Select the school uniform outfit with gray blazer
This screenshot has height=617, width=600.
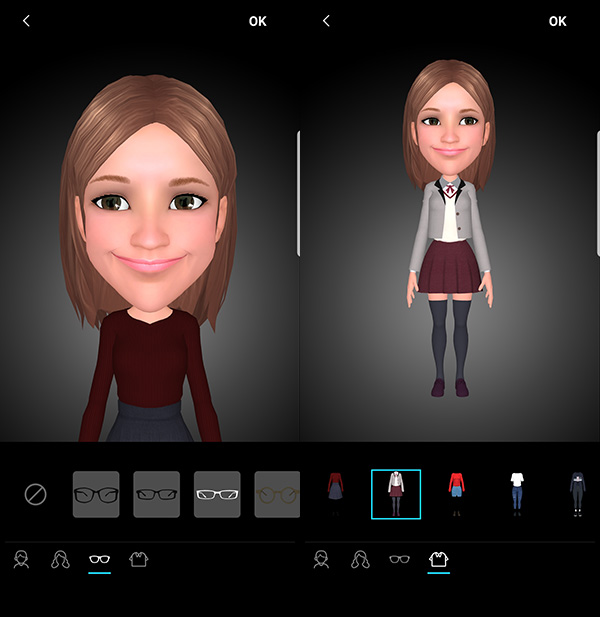(396, 494)
